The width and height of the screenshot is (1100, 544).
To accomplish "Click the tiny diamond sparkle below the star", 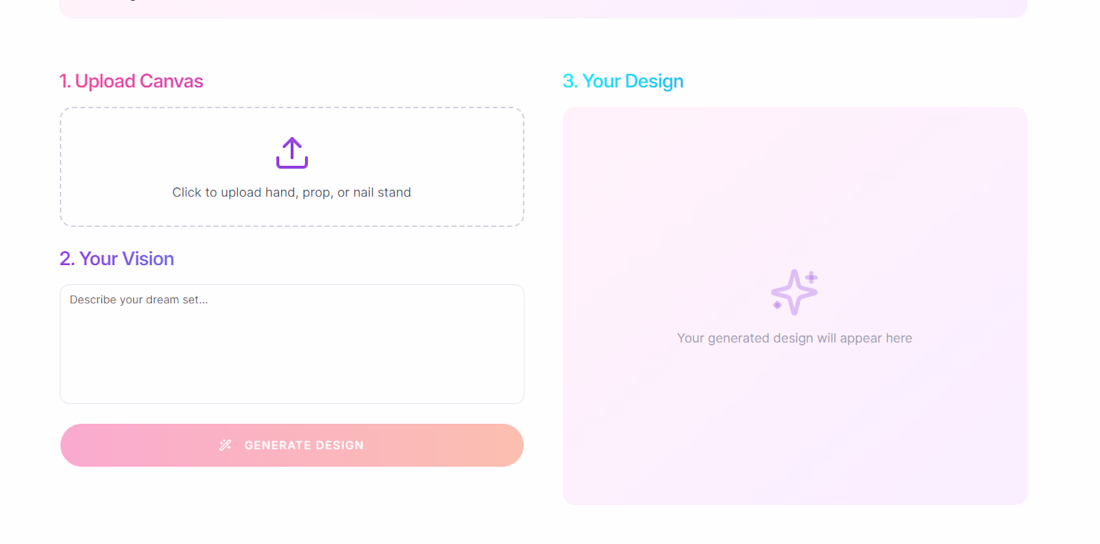I will [777, 305].
